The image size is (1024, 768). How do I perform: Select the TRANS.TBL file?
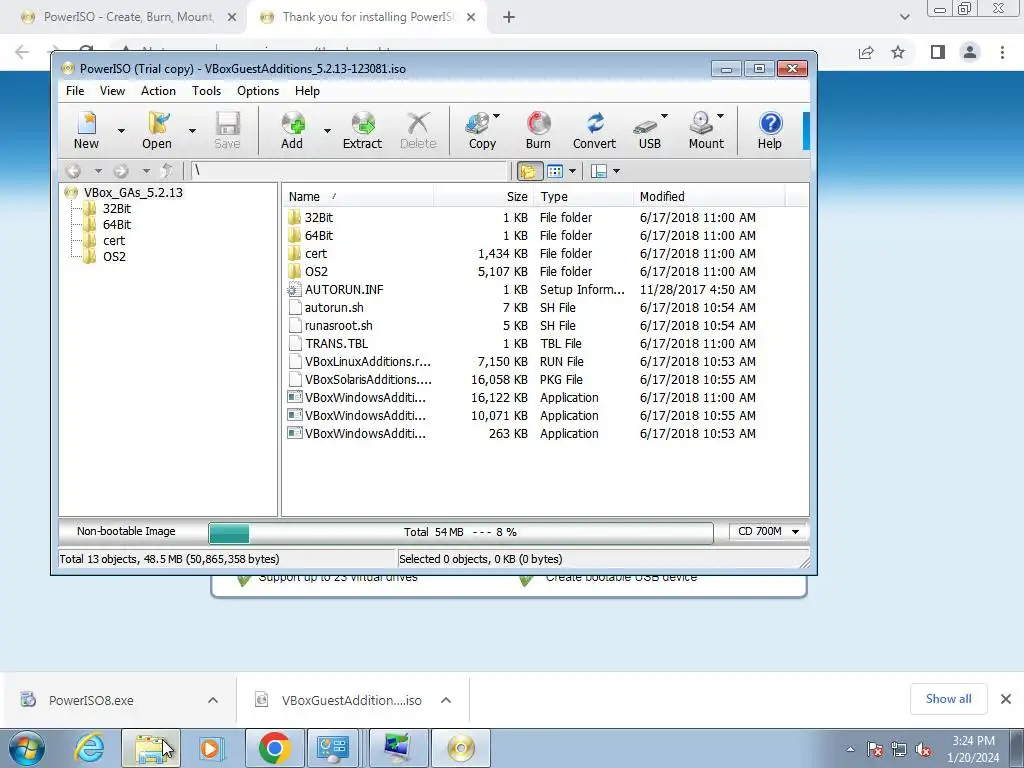[x=336, y=344]
